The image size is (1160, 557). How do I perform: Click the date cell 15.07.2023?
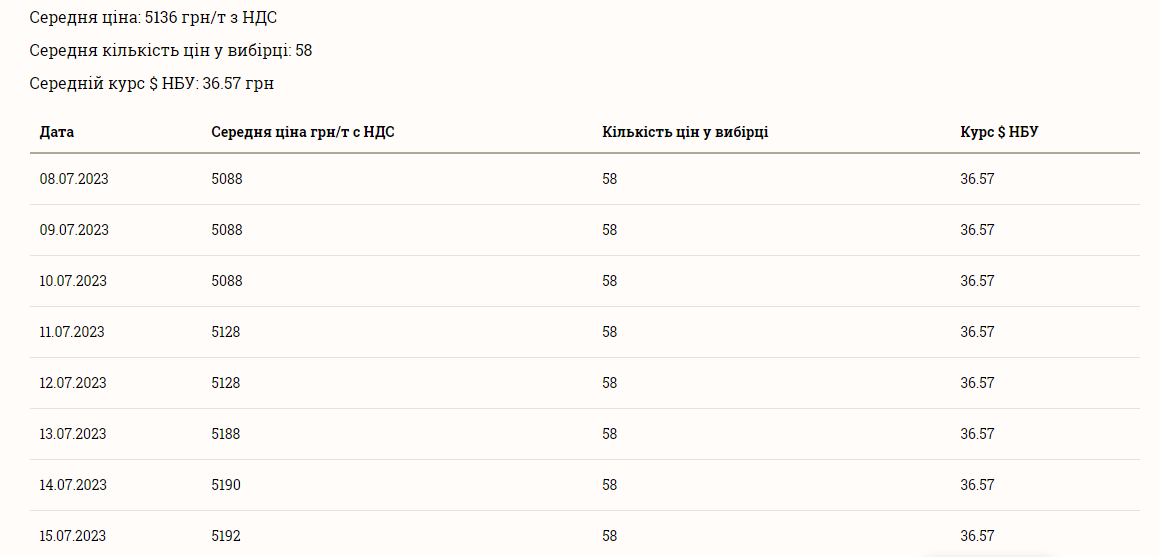(73, 536)
